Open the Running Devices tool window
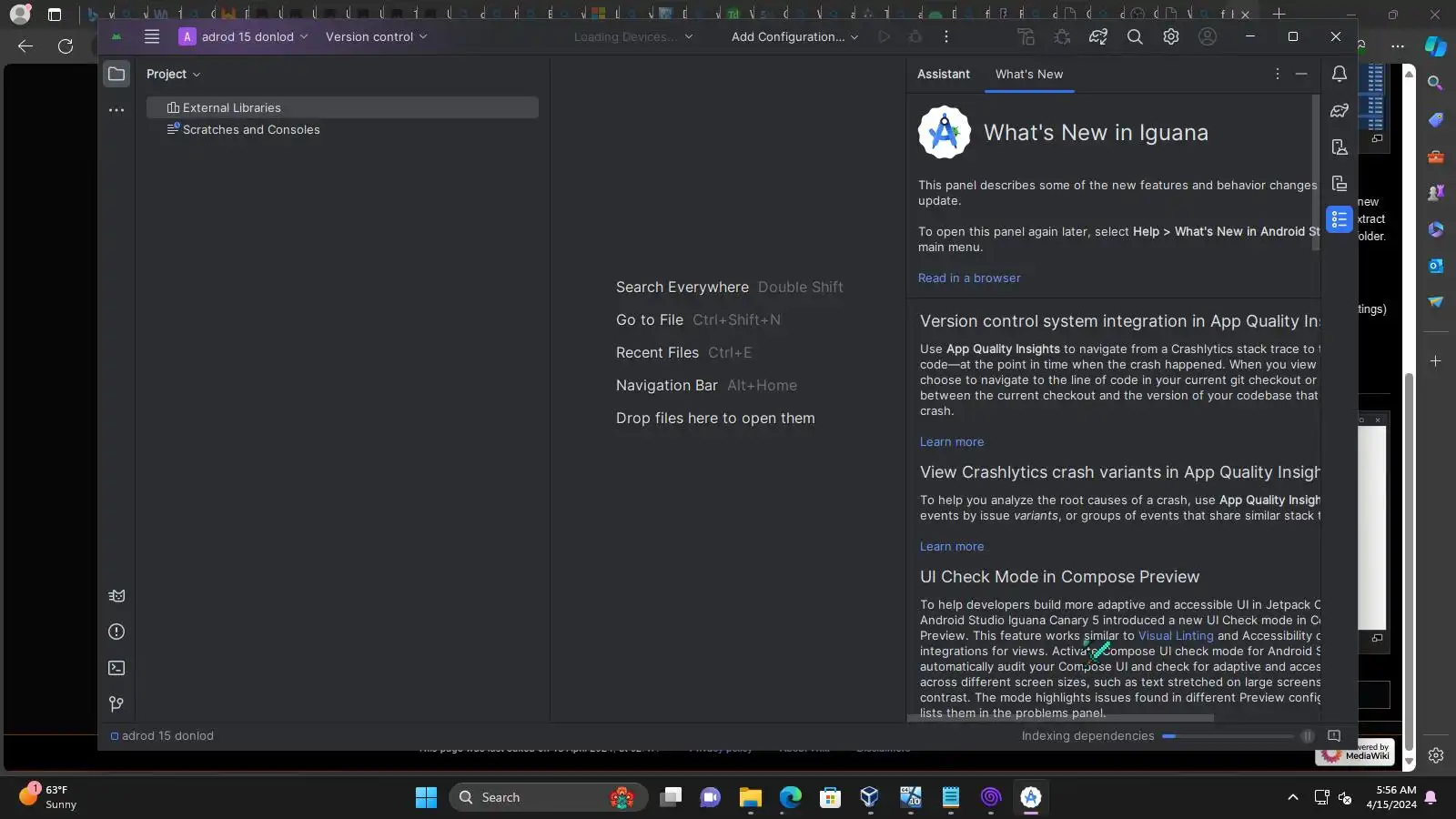Viewport: 1456px width, 819px height. (1340, 183)
